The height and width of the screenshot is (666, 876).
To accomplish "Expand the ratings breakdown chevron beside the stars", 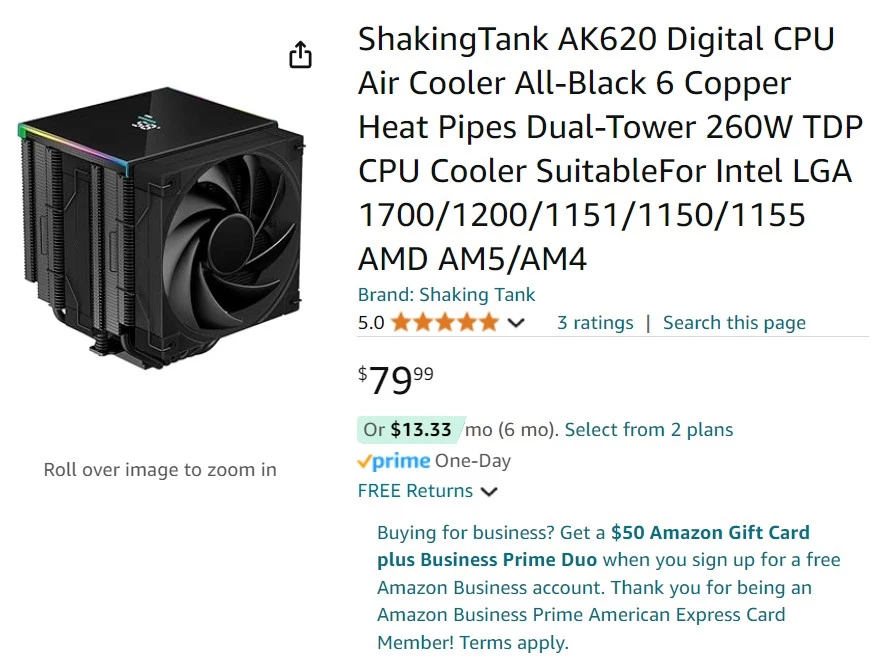I will [513, 322].
